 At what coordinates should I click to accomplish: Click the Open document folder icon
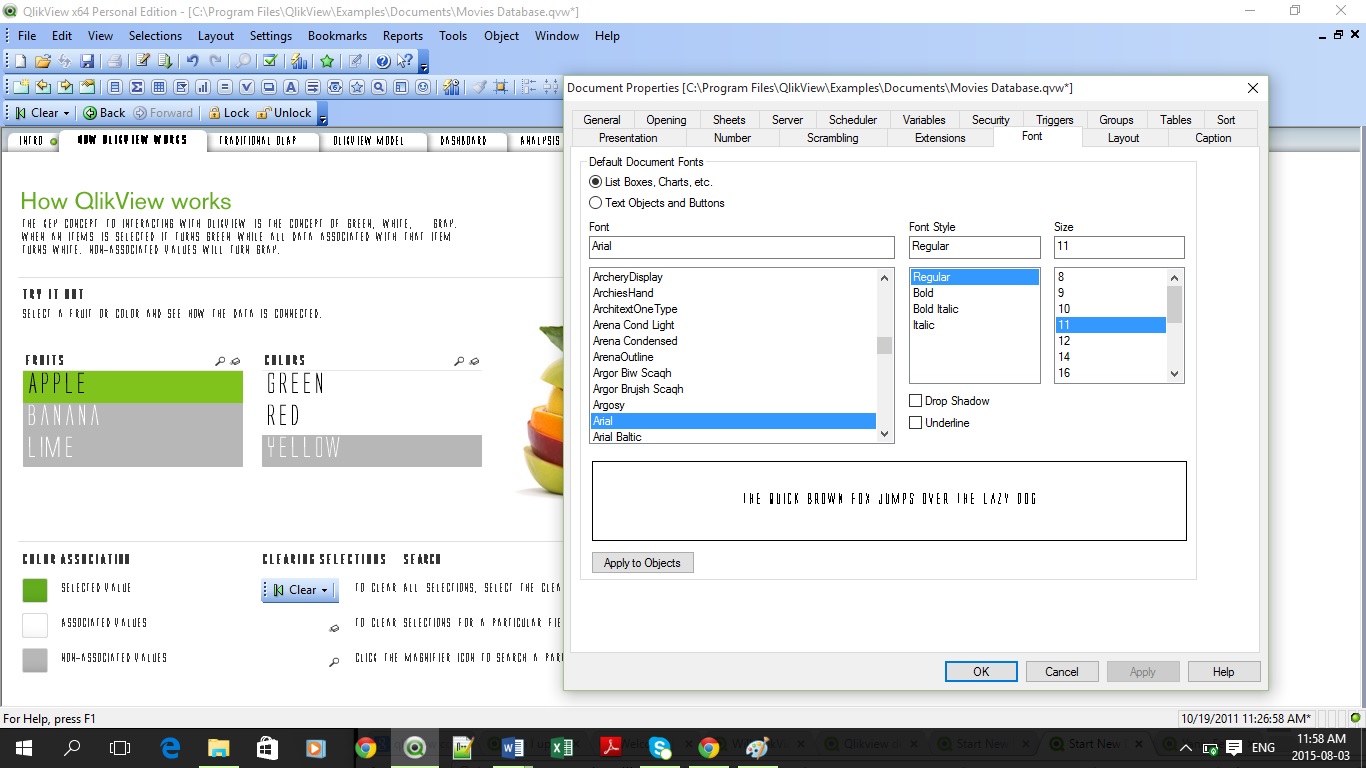[x=43, y=61]
